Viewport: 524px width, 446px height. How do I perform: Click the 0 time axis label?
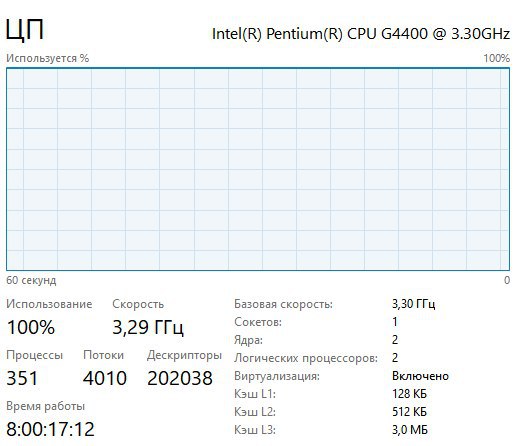(507, 280)
